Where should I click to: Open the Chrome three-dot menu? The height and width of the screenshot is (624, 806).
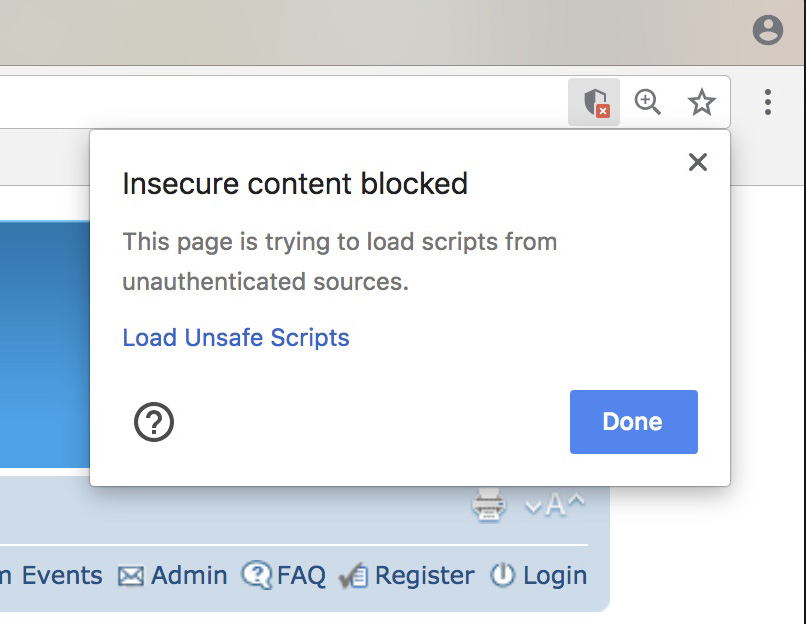tap(767, 102)
